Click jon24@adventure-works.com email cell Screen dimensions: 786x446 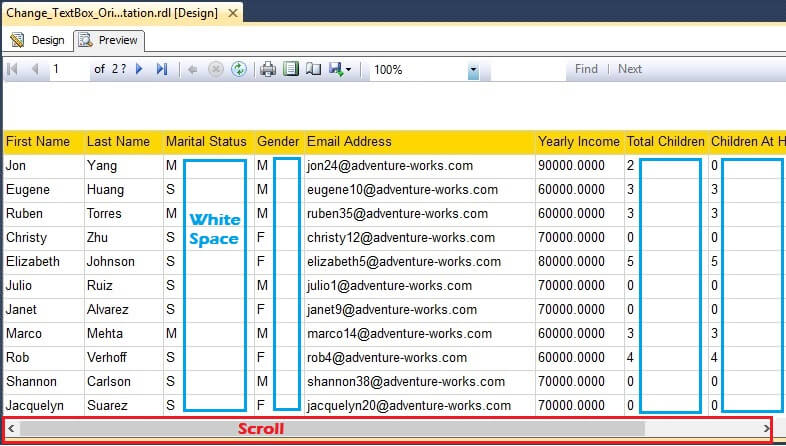pos(420,166)
